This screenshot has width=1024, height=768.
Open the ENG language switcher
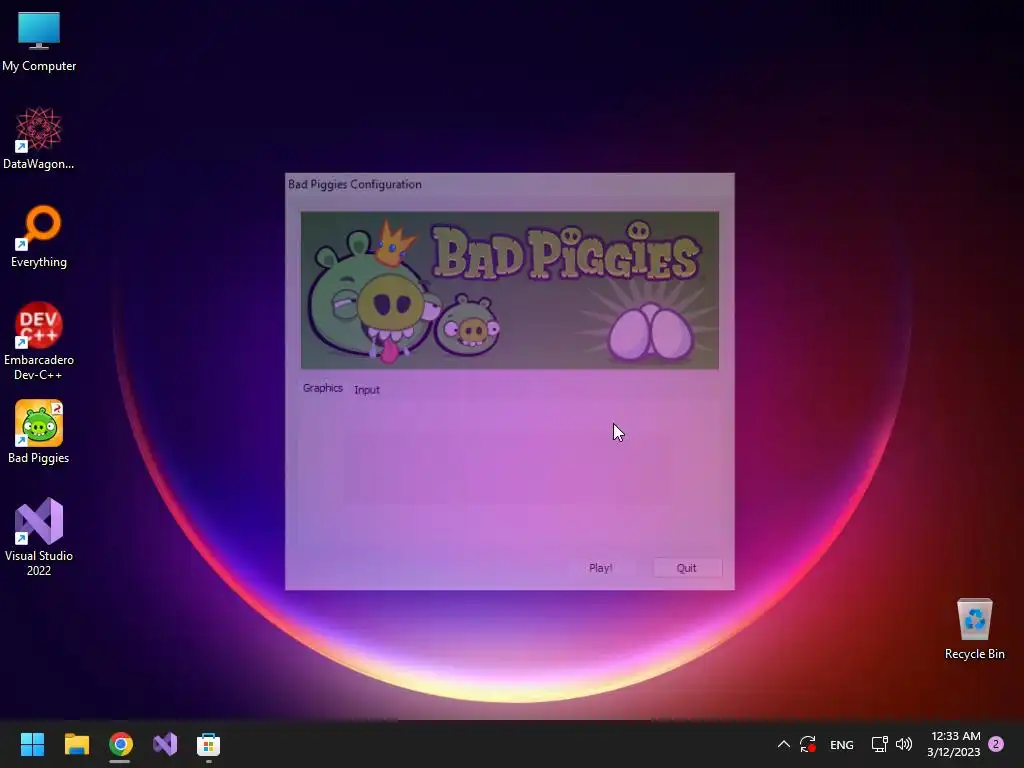(841, 744)
